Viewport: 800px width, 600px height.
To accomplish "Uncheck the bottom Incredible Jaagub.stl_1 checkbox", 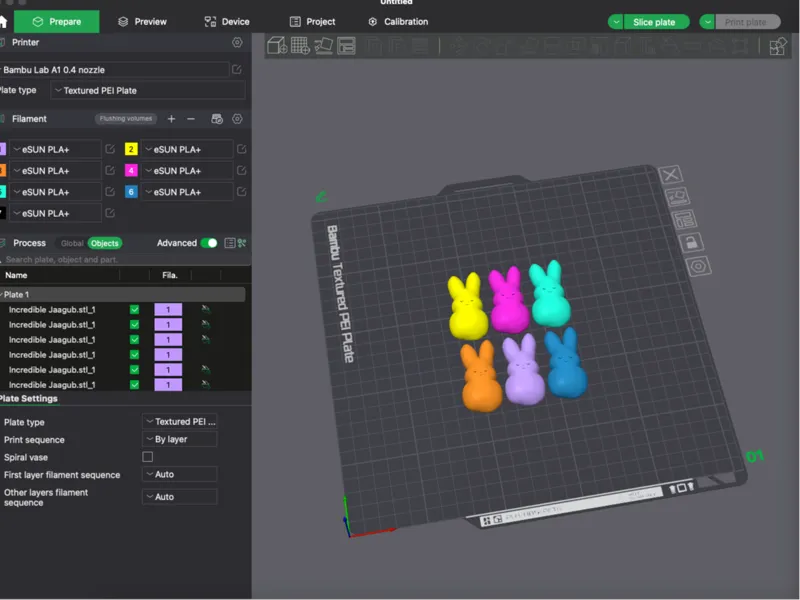I will pos(134,385).
